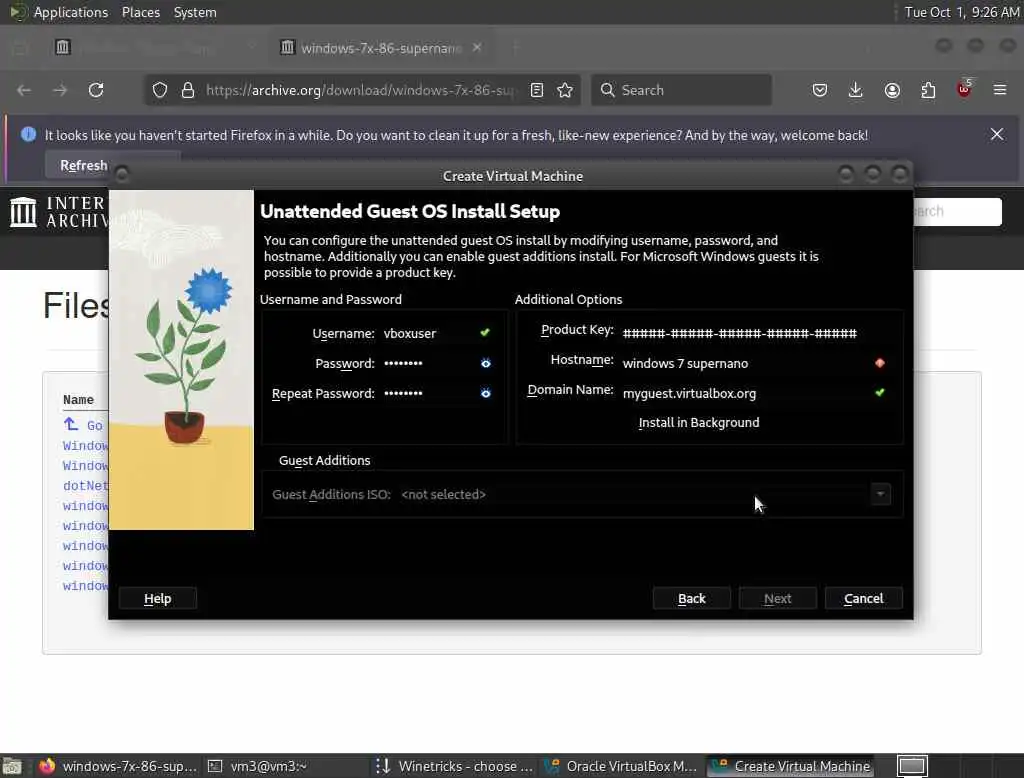Switch to Oracle VirtualBox Manager in taskbar

pyautogui.click(x=622, y=766)
